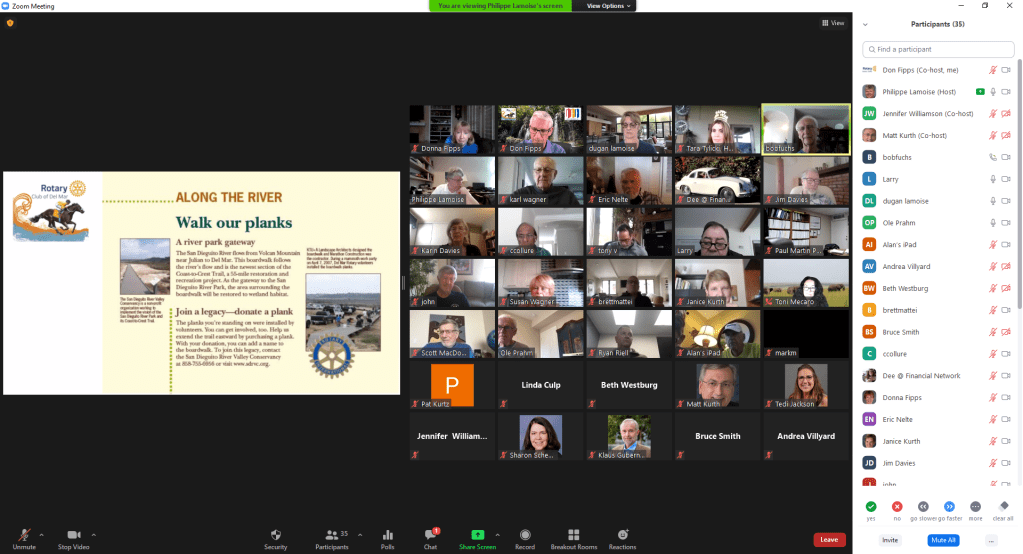The image size is (1023, 554).
Task: Unmute the microphone in the toolbar
Action: 24,536
